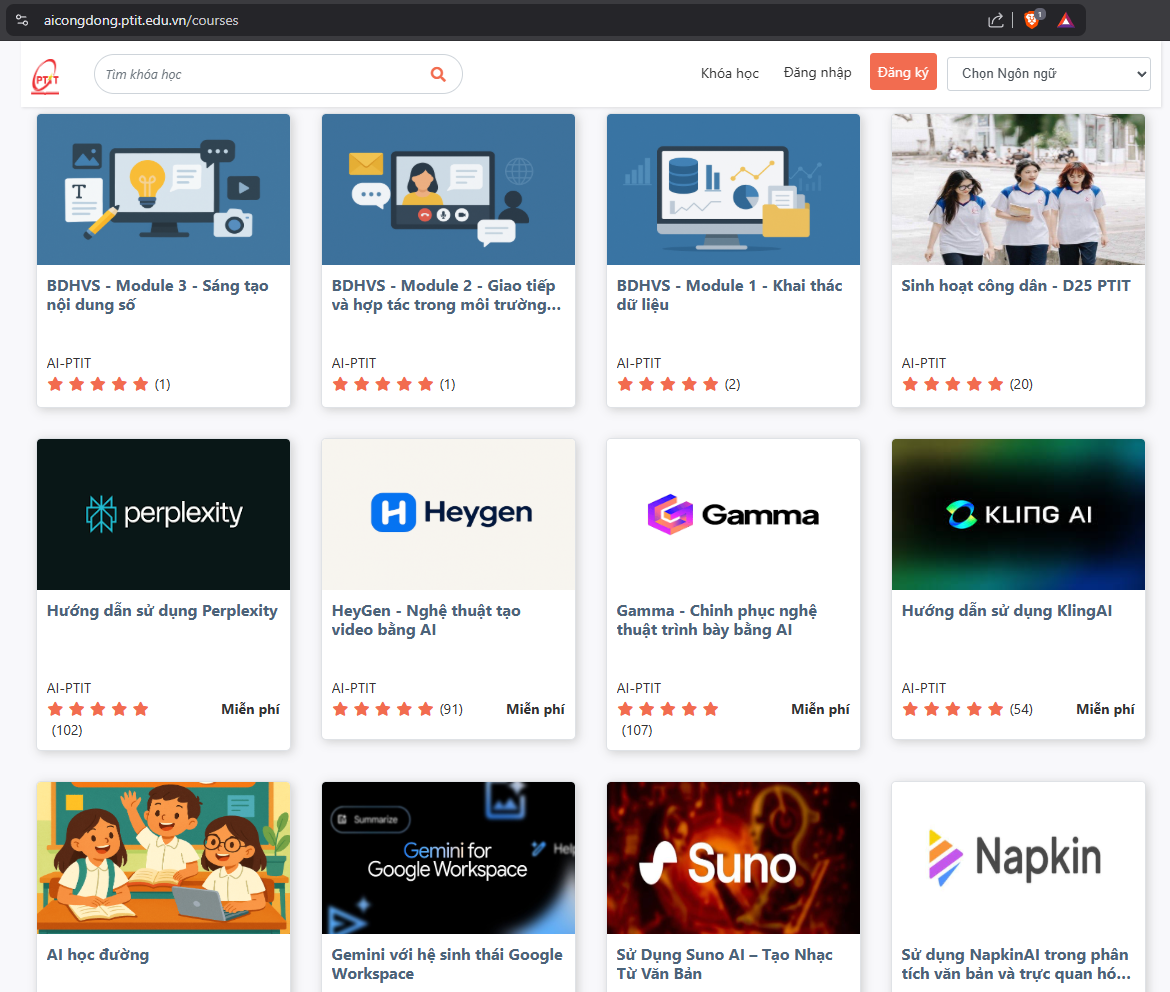Click the Suno logo thumbnail
Screen dimensions: 1170x992
(x=733, y=858)
